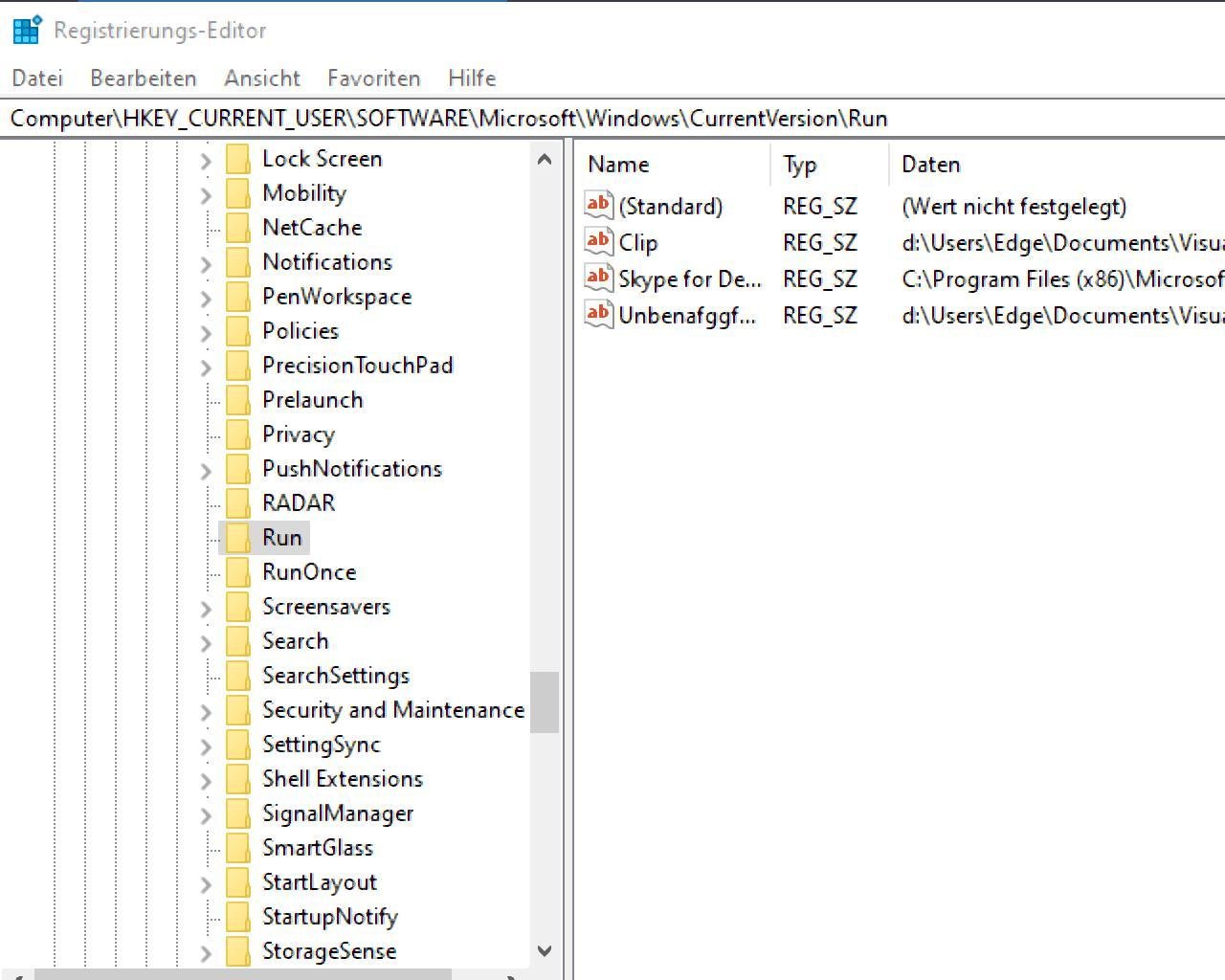Click the Prelaunch folder icon
The width and height of the screenshot is (1225, 980).
point(238,400)
